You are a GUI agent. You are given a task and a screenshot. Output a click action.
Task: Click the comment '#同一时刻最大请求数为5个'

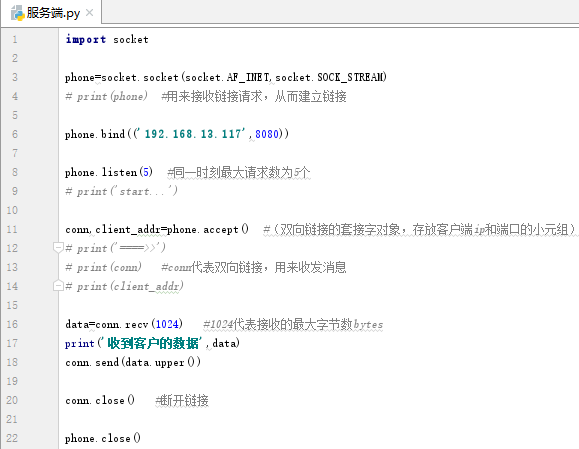(239, 172)
